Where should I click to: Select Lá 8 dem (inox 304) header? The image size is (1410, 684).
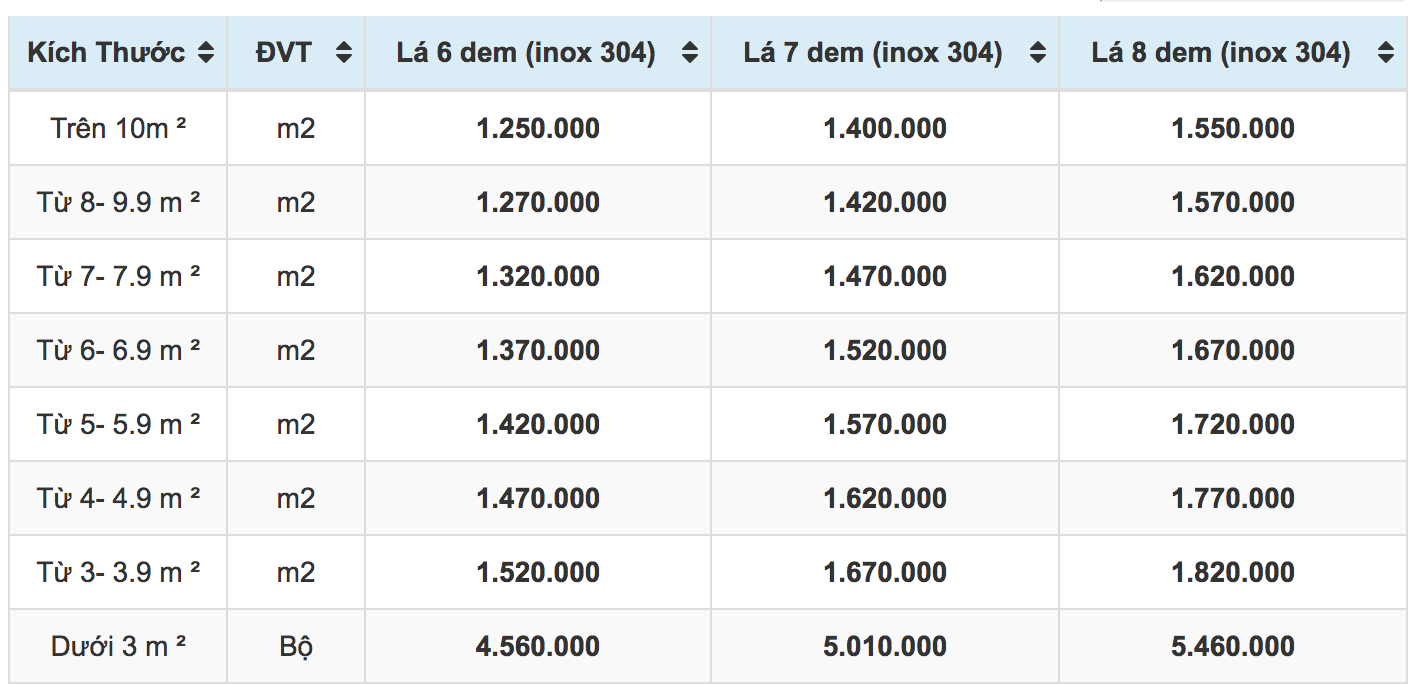coord(1221,53)
